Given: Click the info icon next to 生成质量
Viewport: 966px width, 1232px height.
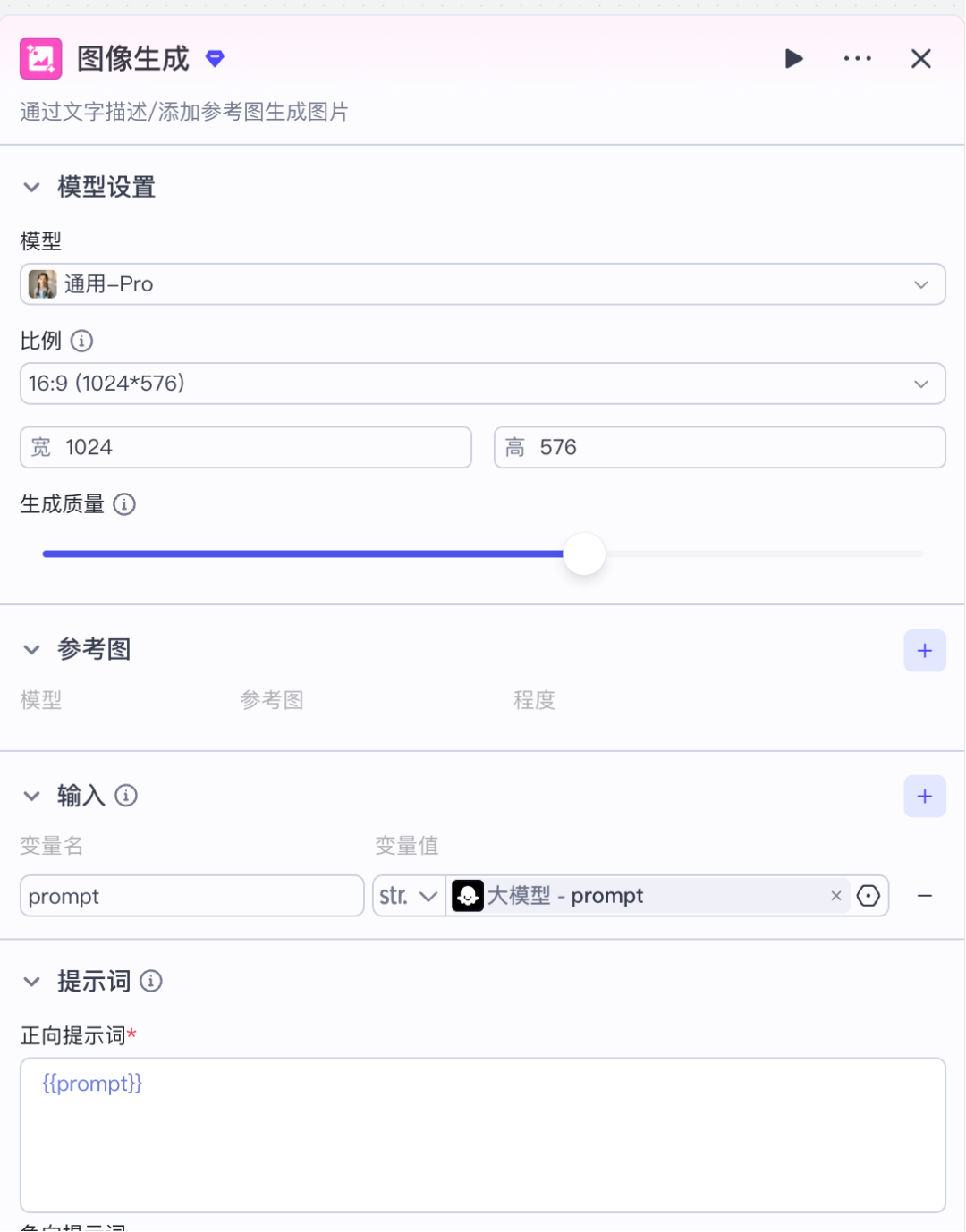Looking at the screenshot, I should tap(124, 504).
